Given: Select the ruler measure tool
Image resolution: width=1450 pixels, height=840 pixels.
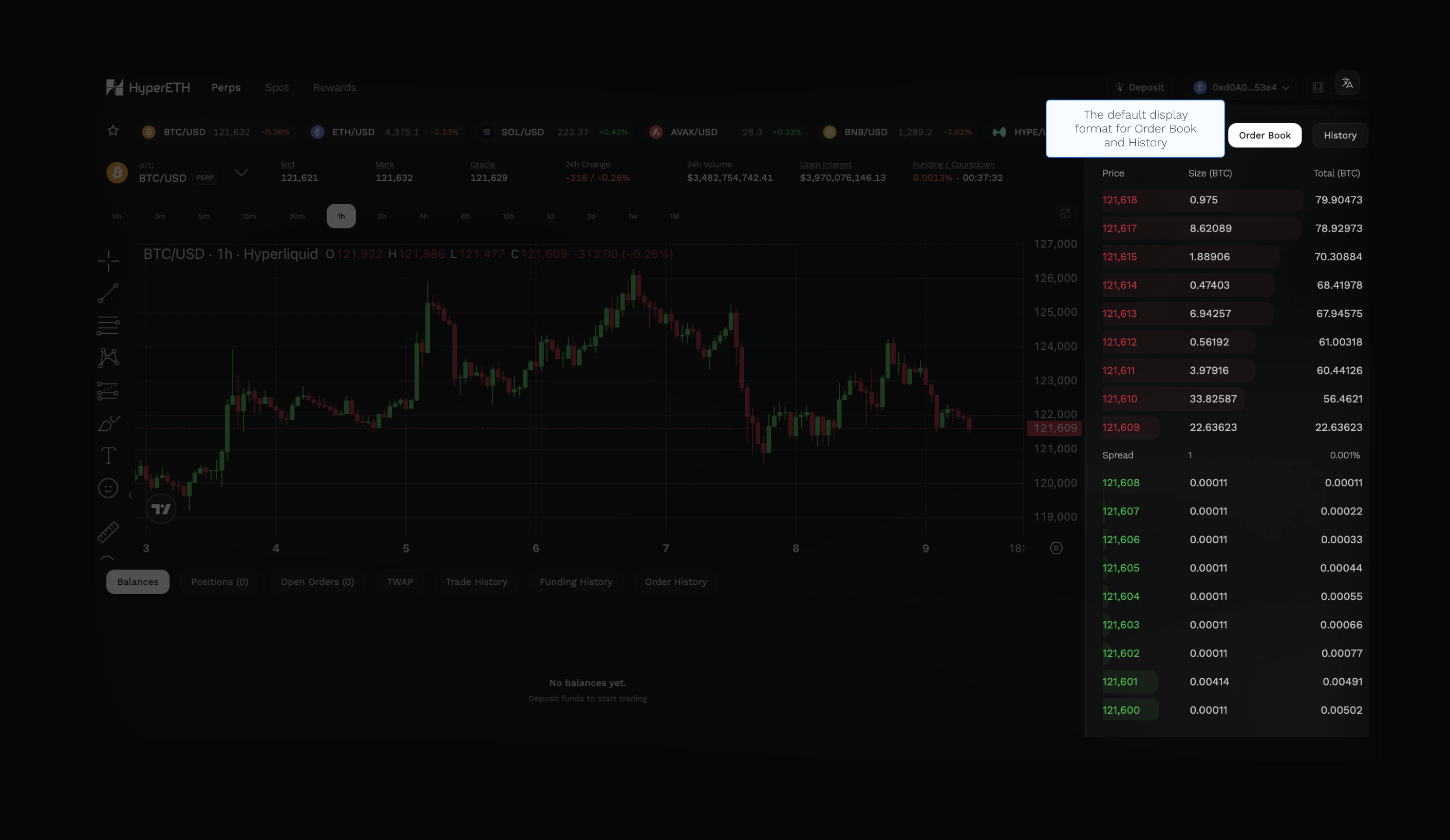Looking at the screenshot, I should pos(108,531).
